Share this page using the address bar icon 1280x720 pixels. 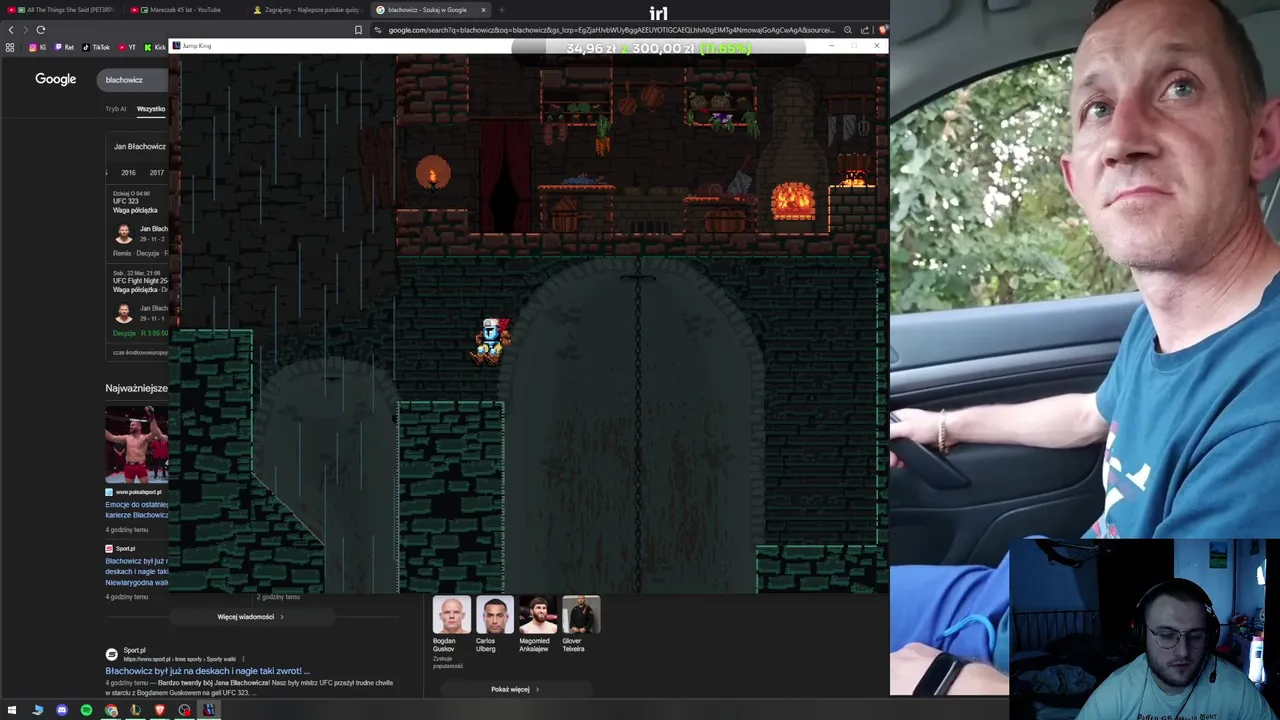click(x=865, y=30)
